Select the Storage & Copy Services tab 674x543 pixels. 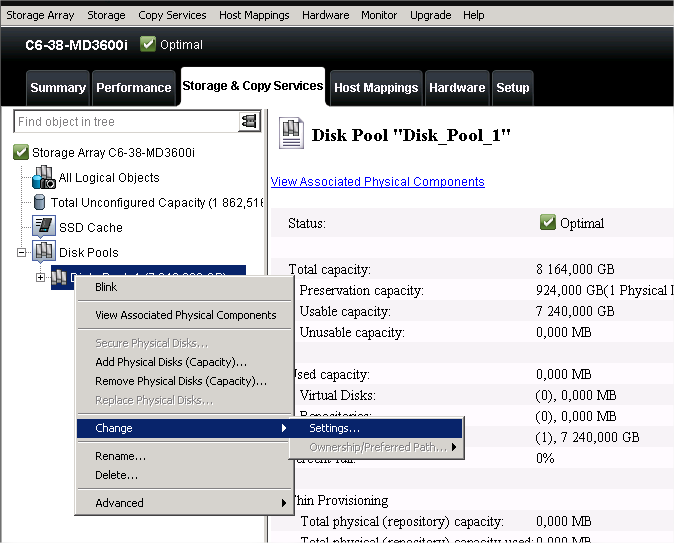253,86
